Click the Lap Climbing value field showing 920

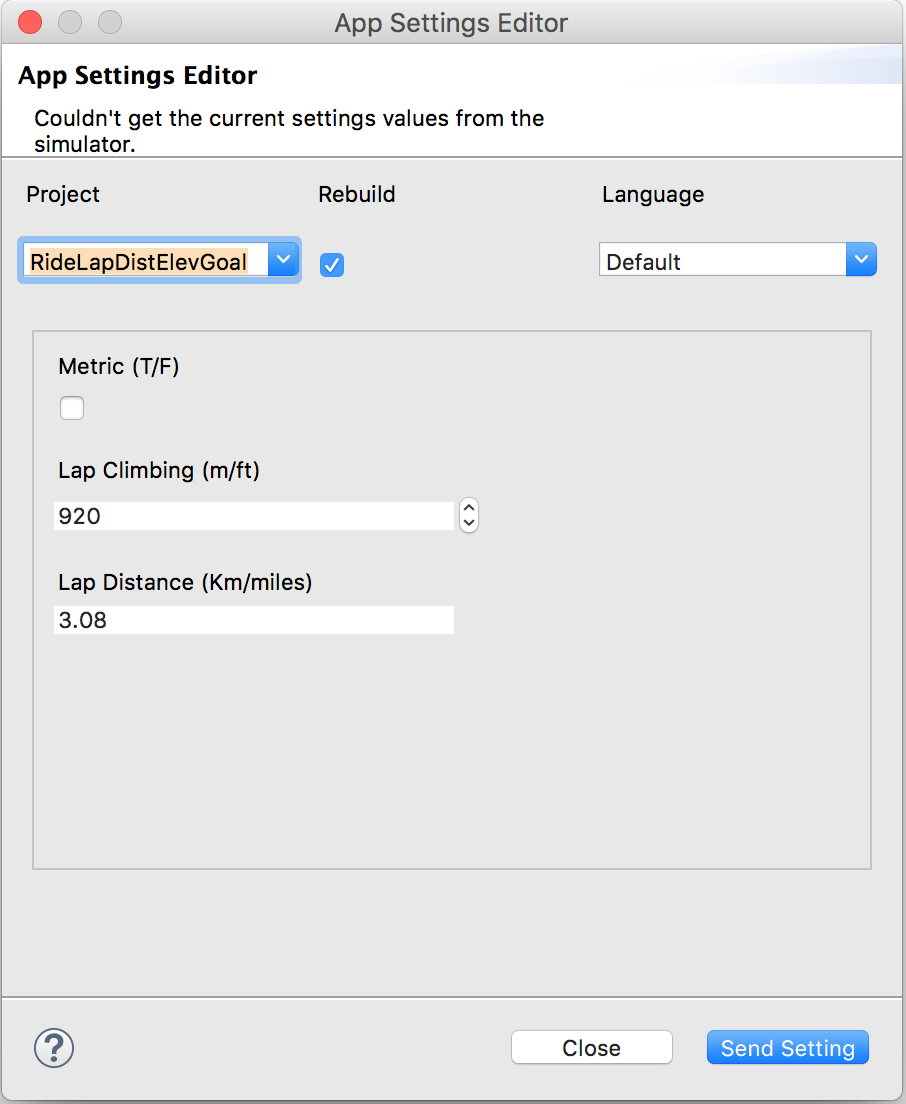pyautogui.click(x=254, y=516)
